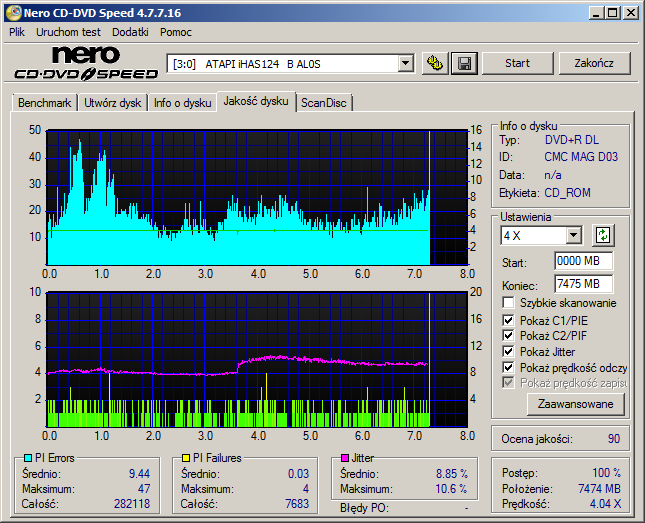
Task: Toggle Szybkie skanowanie checkbox
Action: click(508, 303)
